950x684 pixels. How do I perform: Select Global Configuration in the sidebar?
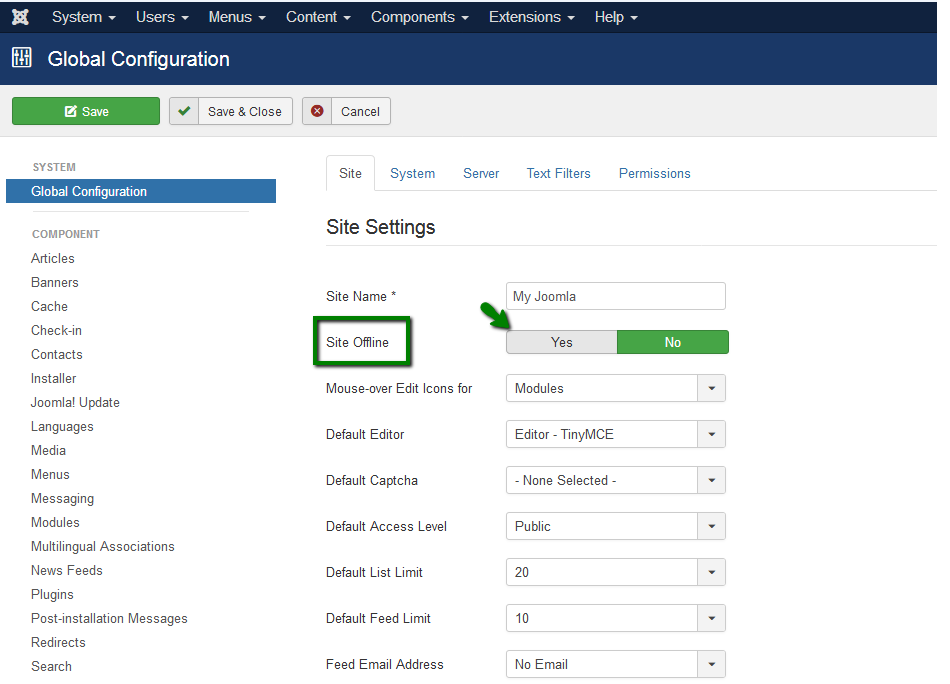click(x=141, y=191)
